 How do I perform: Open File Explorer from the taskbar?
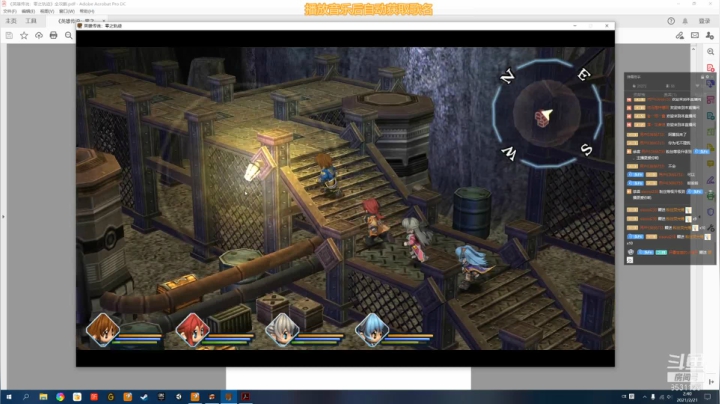43,397
